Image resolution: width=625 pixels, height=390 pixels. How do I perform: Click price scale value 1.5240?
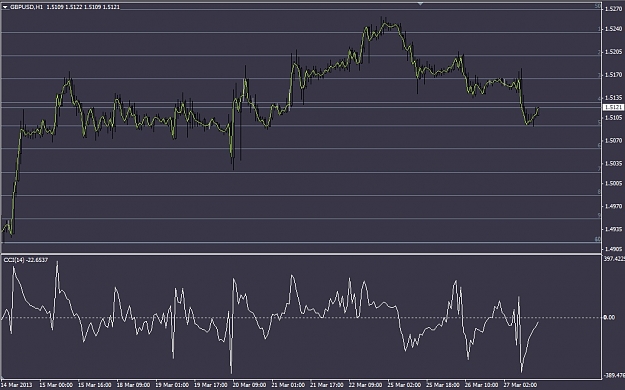pos(613,29)
